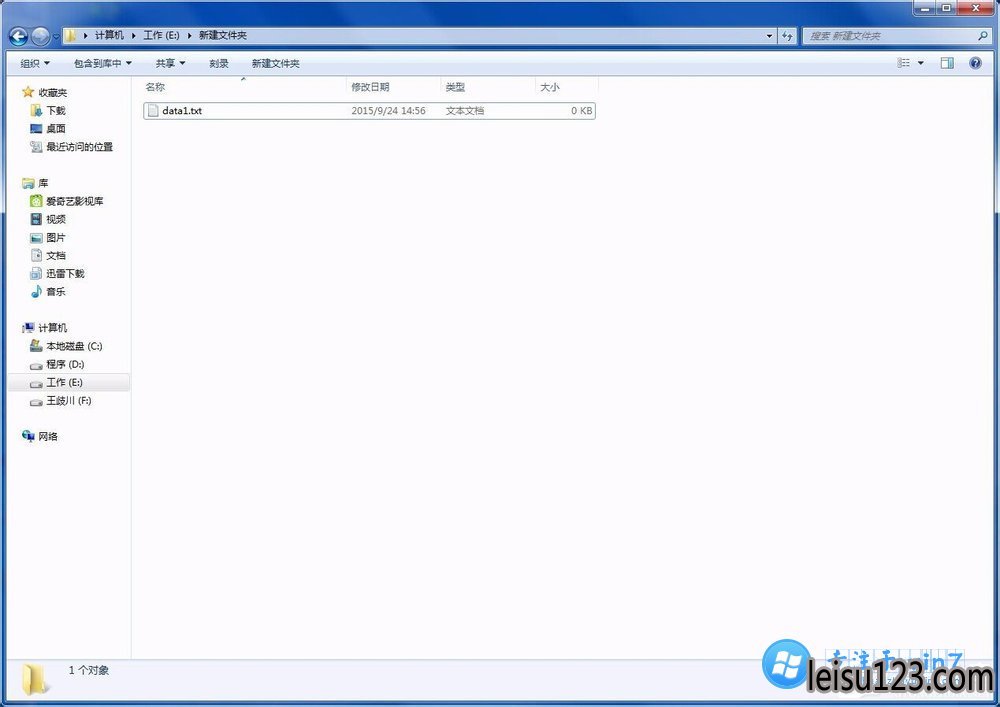
Task: Select 工作 (E:) in the address breadcrumb
Action: (x=161, y=36)
